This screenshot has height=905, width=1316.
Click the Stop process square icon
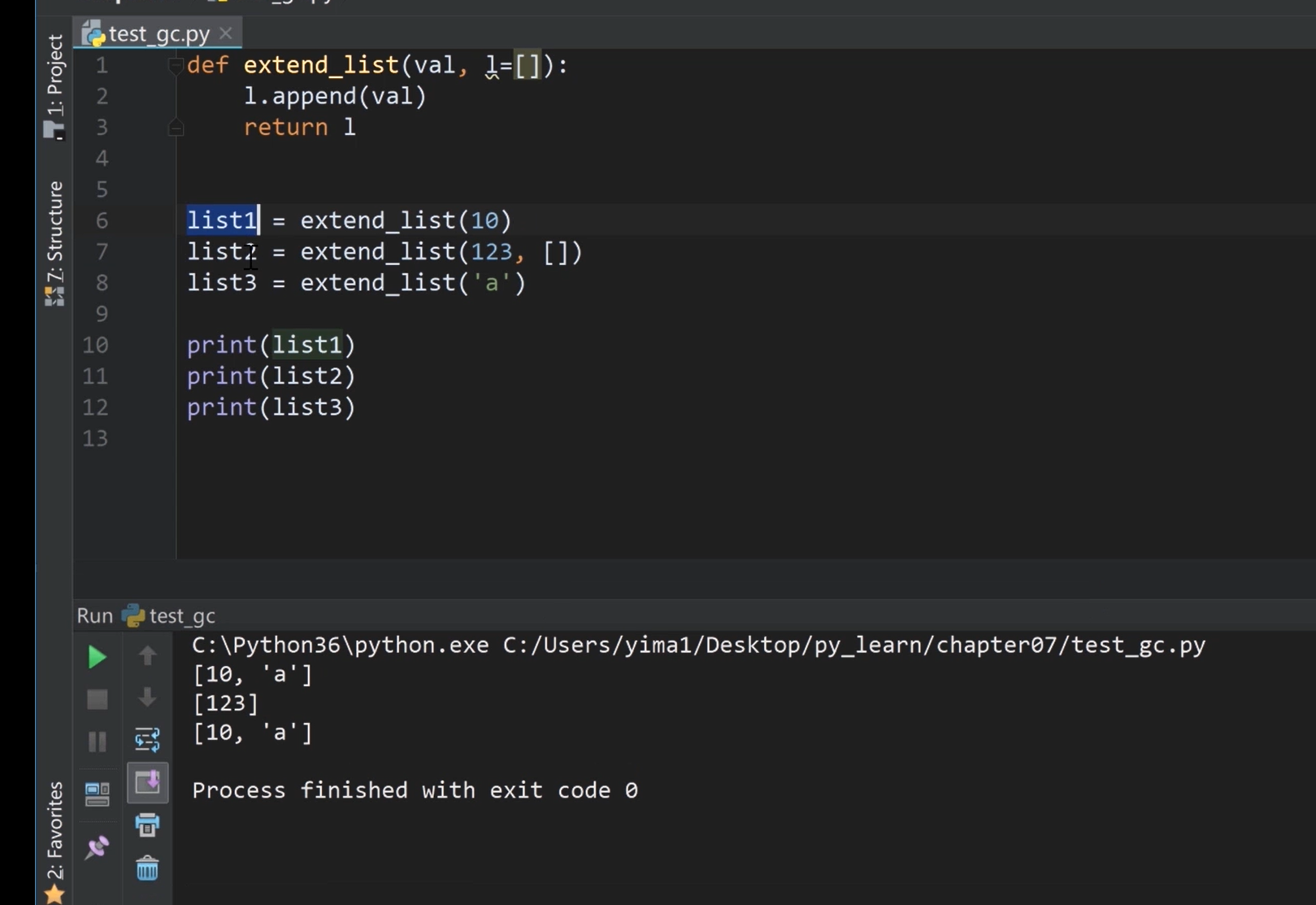click(97, 699)
